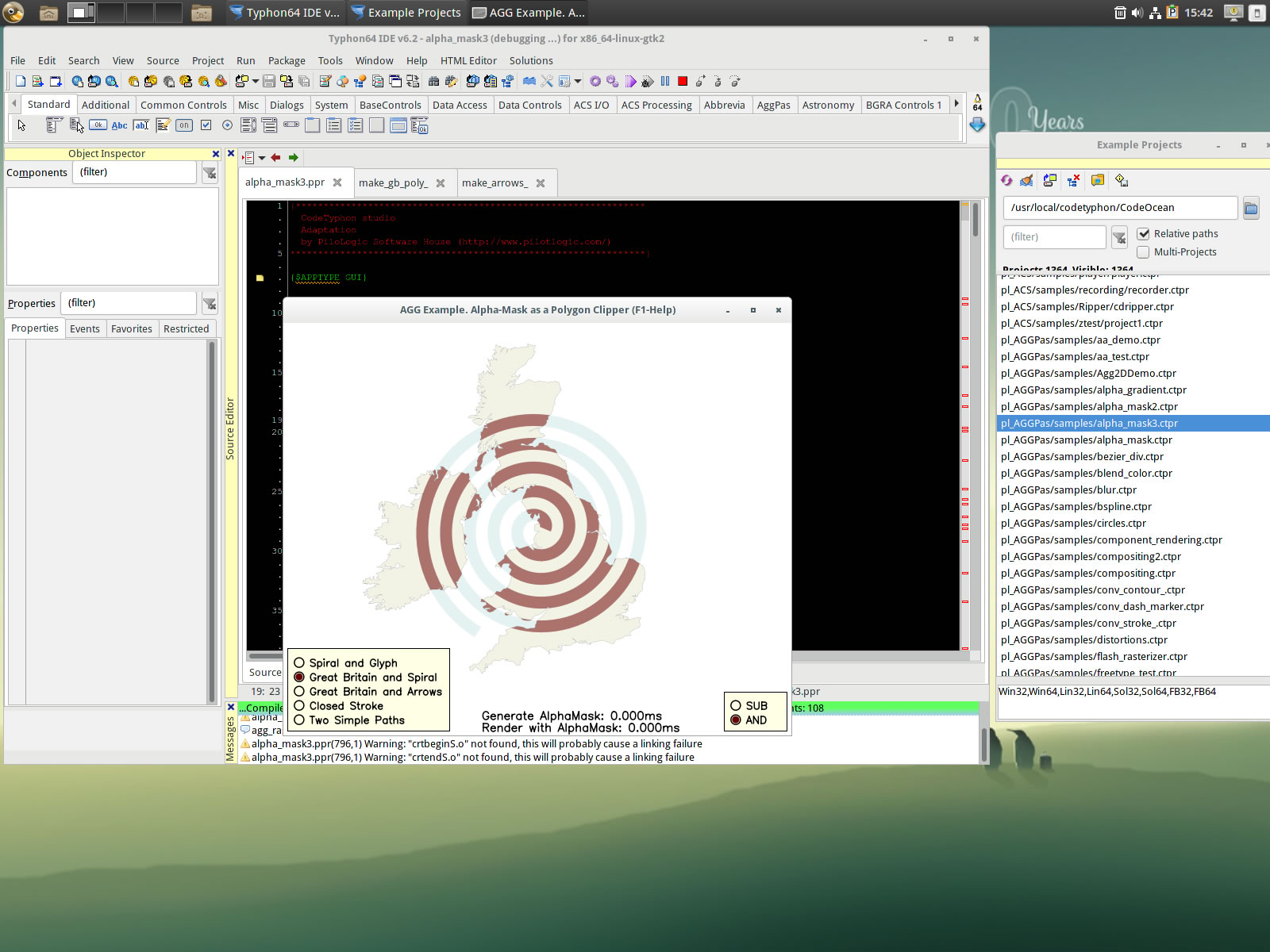Image resolution: width=1270 pixels, height=952 pixels.
Task: Toggle the Relative paths checkbox
Action: coord(1144,233)
